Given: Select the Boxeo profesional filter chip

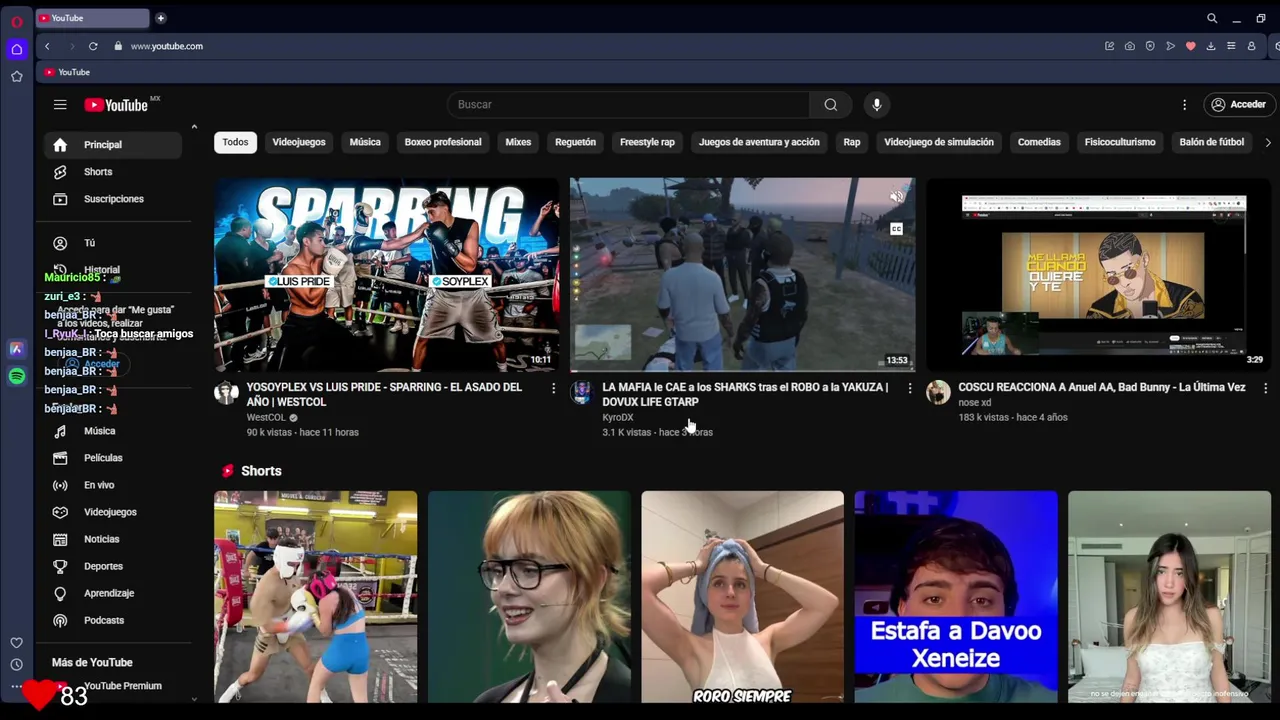Looking at the screenshot, I should pos(443,142).
